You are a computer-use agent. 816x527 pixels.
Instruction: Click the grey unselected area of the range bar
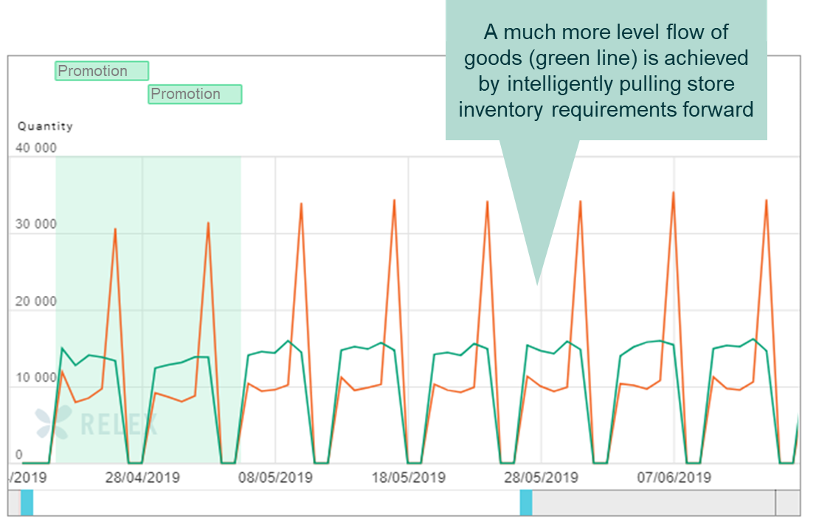click(x=650, y=503)
